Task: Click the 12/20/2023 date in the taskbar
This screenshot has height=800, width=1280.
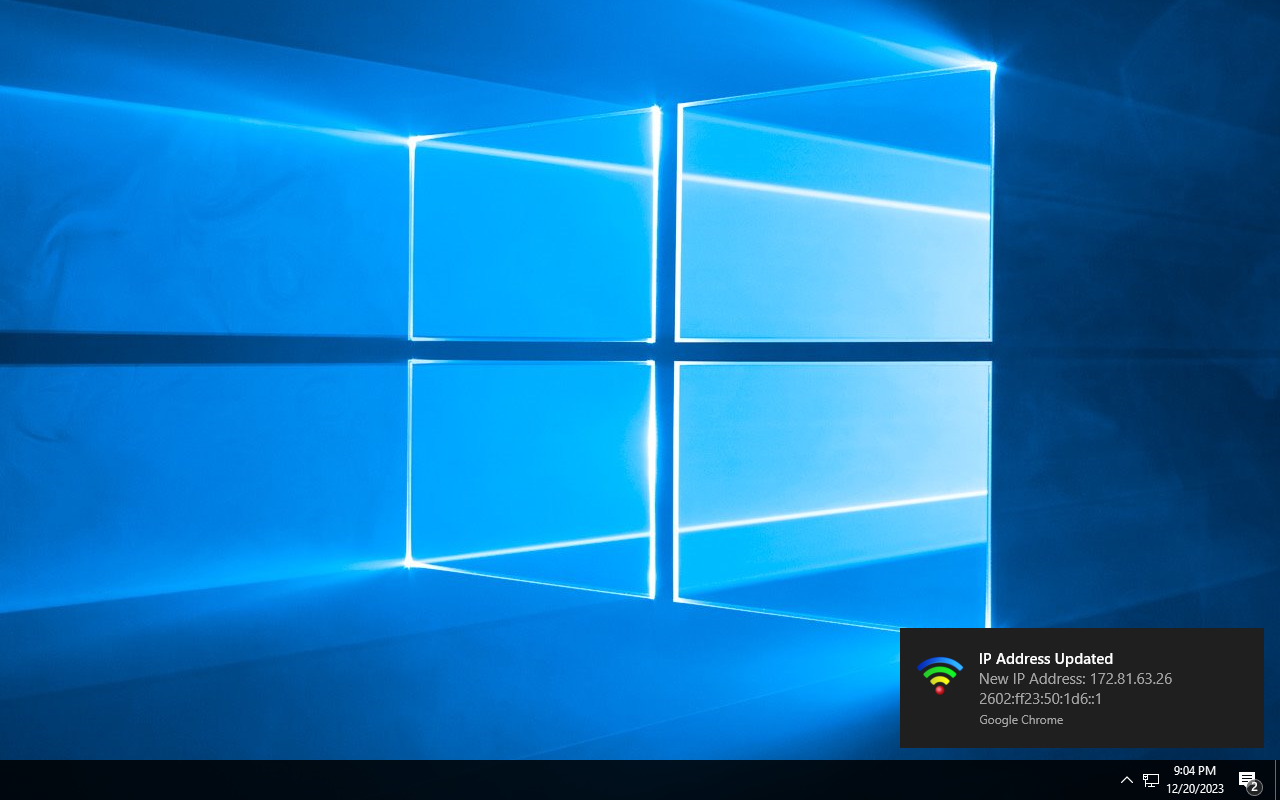Action: [x=1194, y=788]
